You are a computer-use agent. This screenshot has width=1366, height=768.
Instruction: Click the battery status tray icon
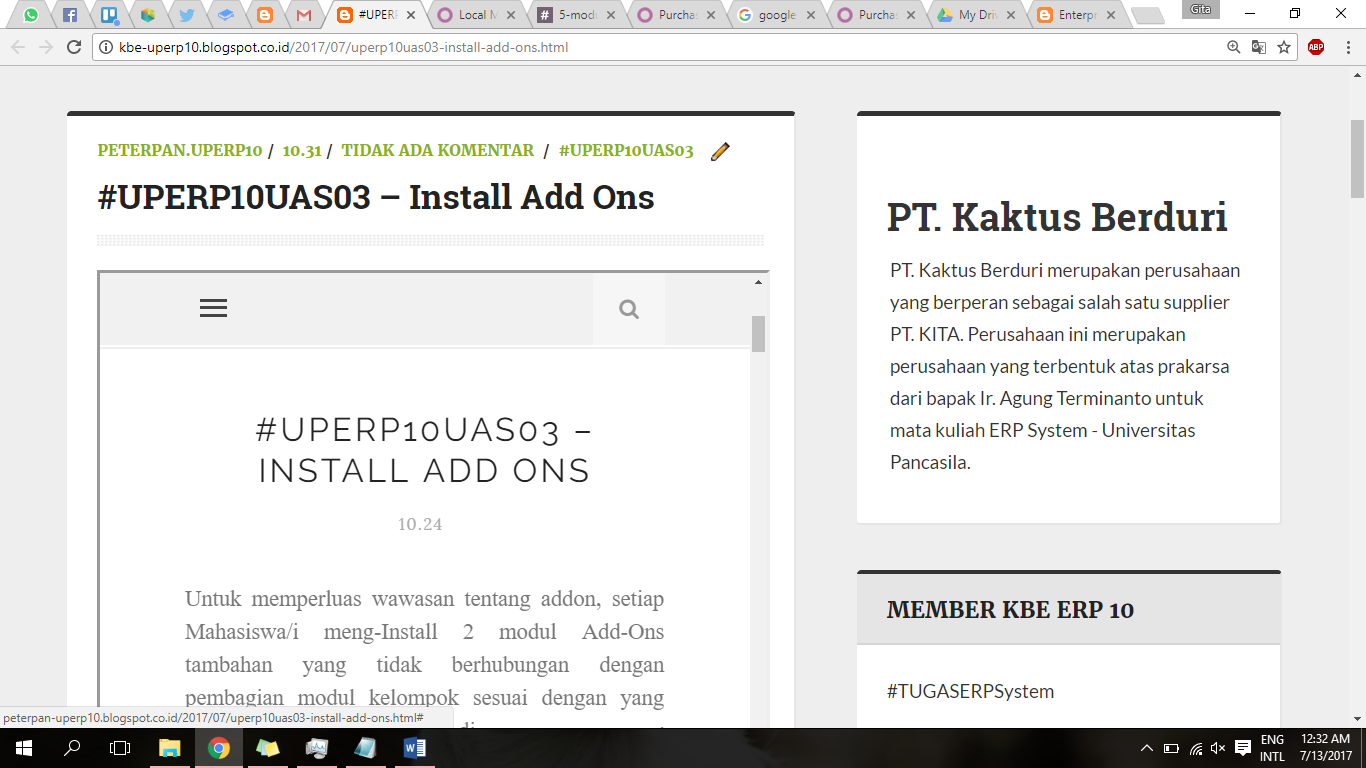pos(1172,748)
